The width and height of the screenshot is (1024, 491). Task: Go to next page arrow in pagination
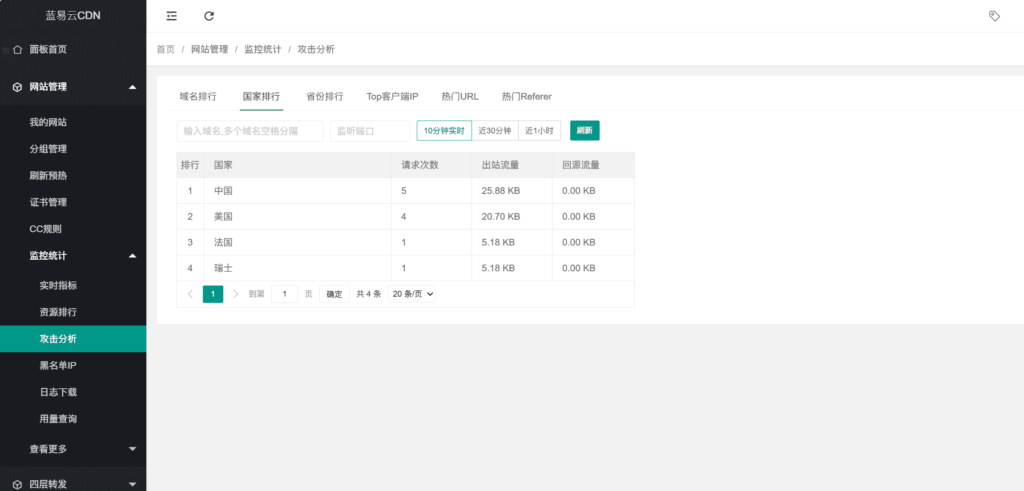236,294
